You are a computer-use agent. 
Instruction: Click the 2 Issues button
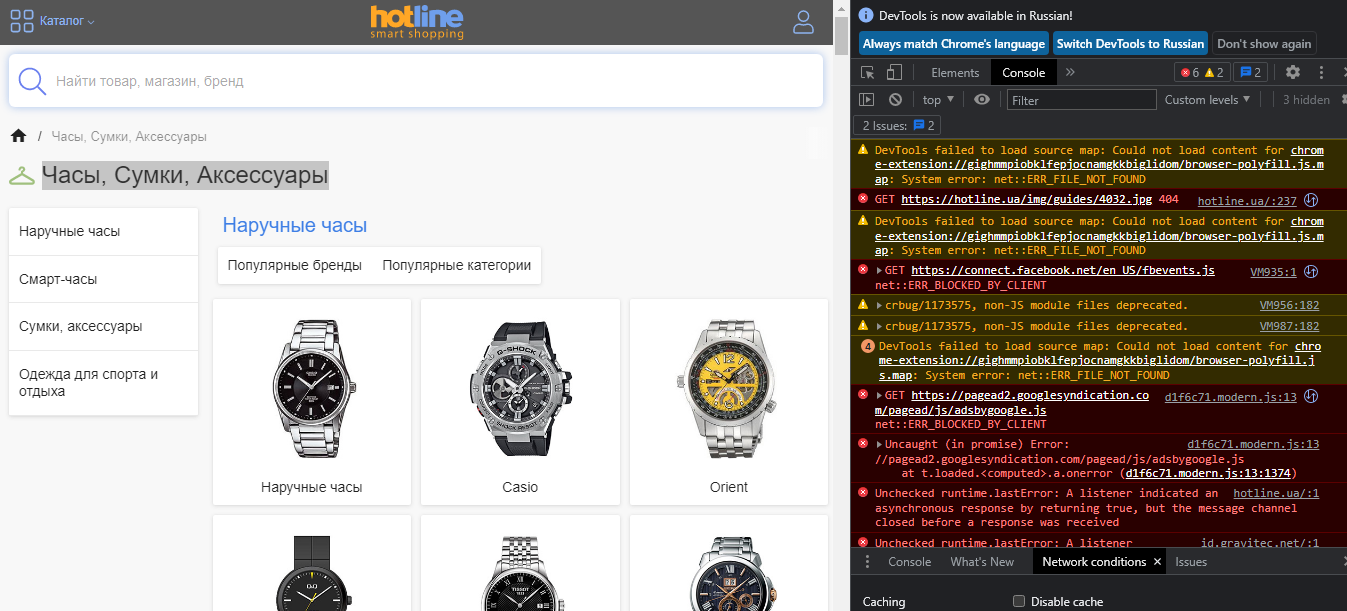tap(897, 125)
